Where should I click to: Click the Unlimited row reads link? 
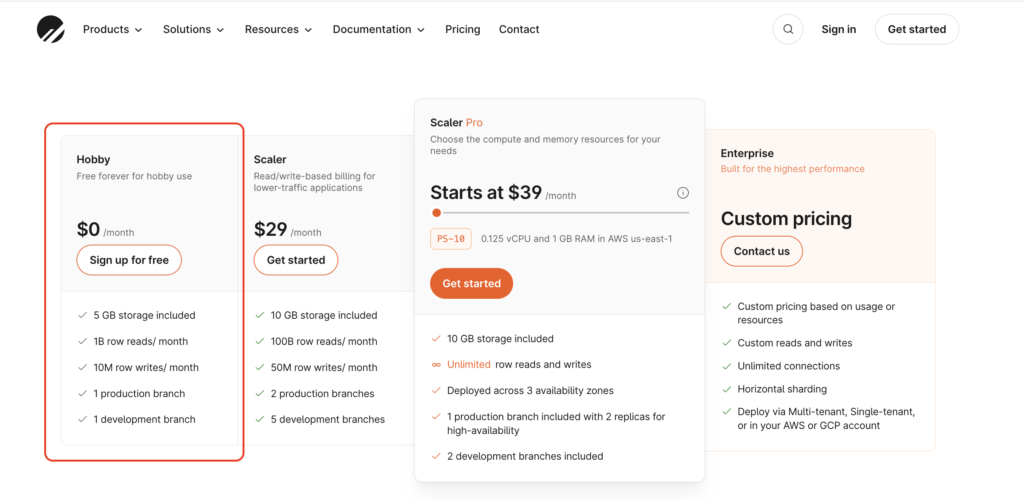point(469,365)
